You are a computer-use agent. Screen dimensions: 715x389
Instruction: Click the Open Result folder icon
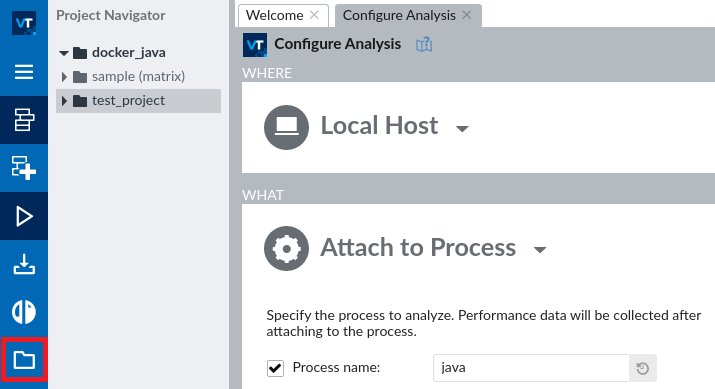tap(24, 360)
